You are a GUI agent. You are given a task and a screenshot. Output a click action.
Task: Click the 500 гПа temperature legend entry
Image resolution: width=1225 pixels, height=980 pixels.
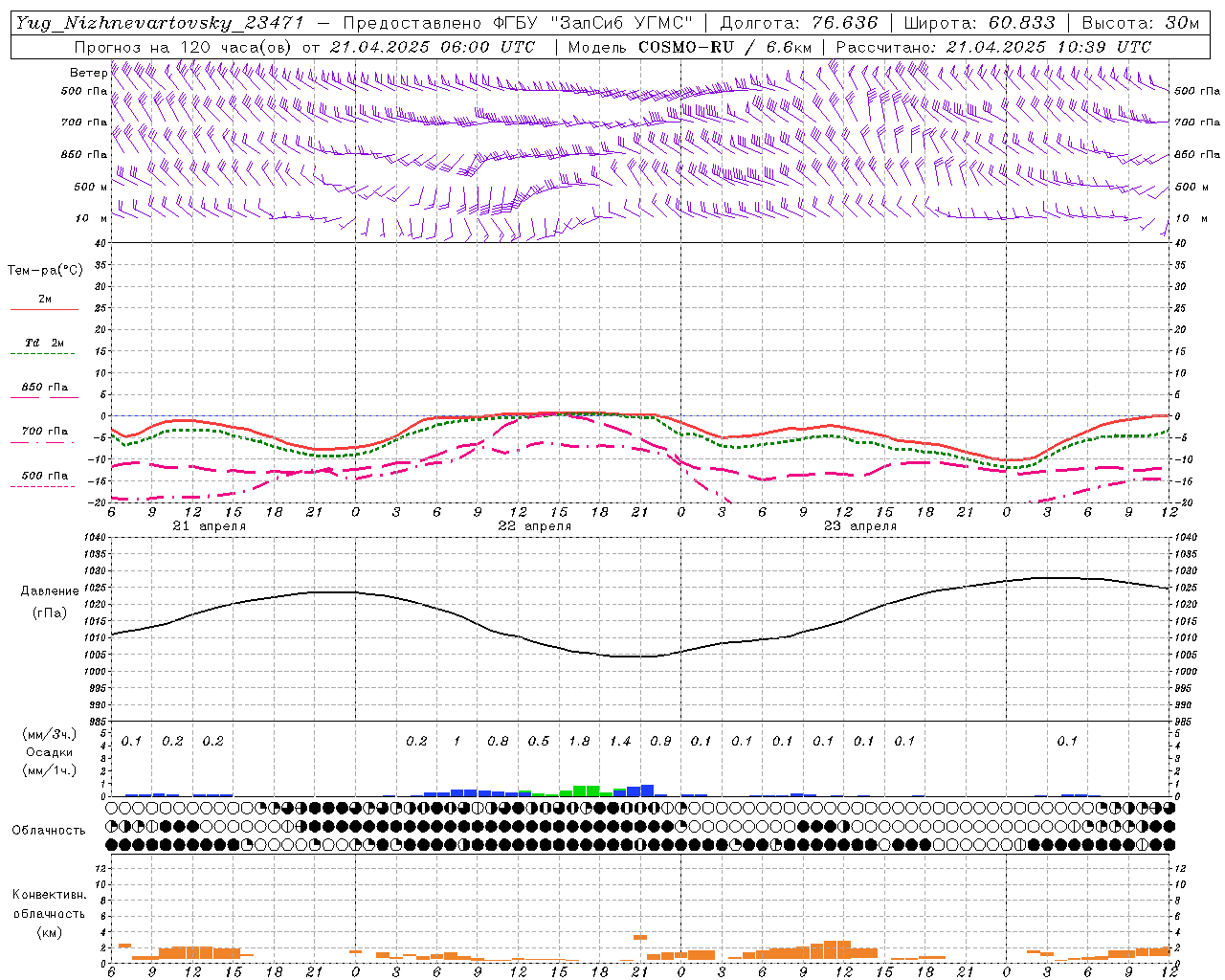coord(45,476)
